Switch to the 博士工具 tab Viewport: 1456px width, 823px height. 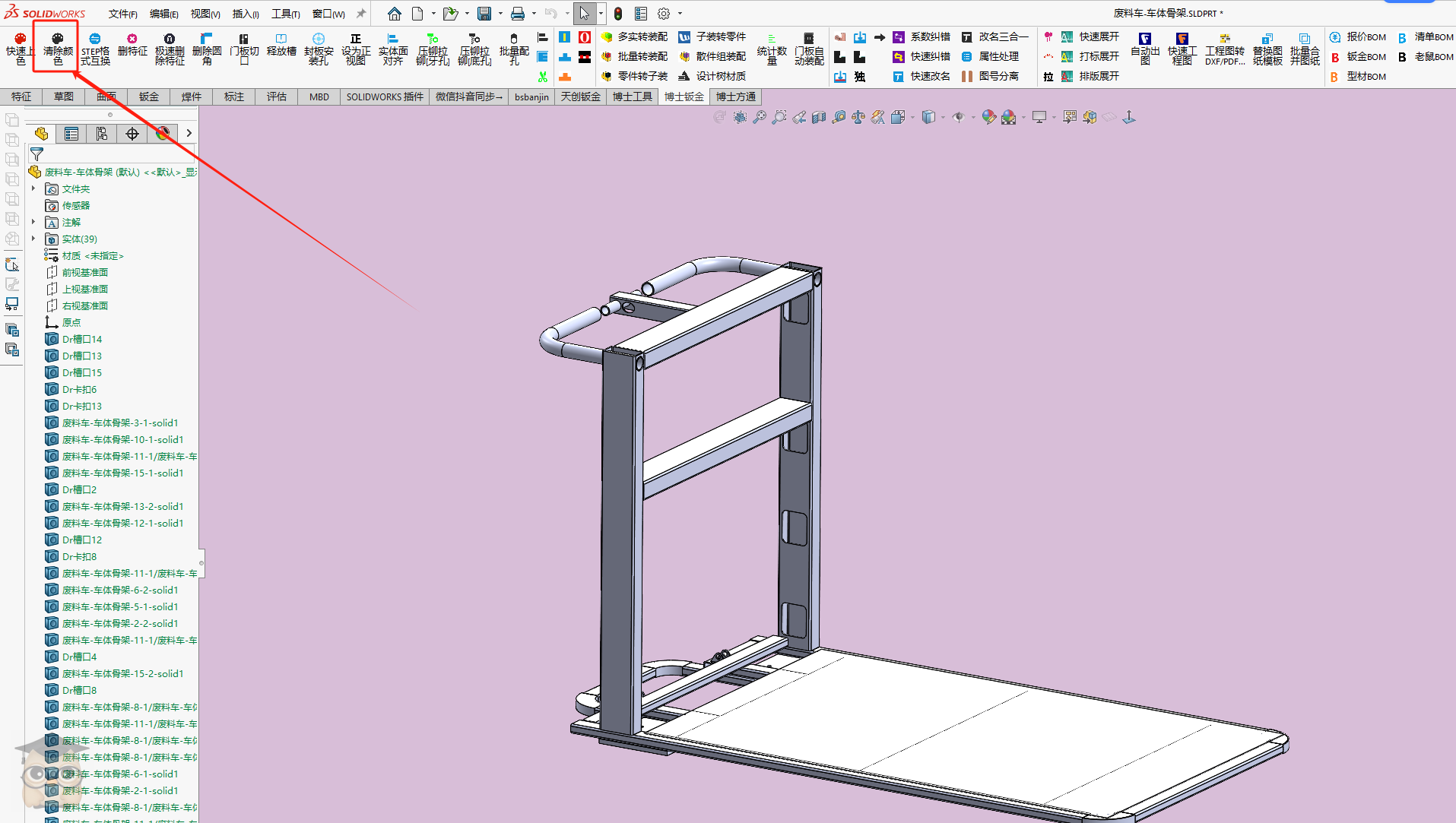click(x=633, y=97)
